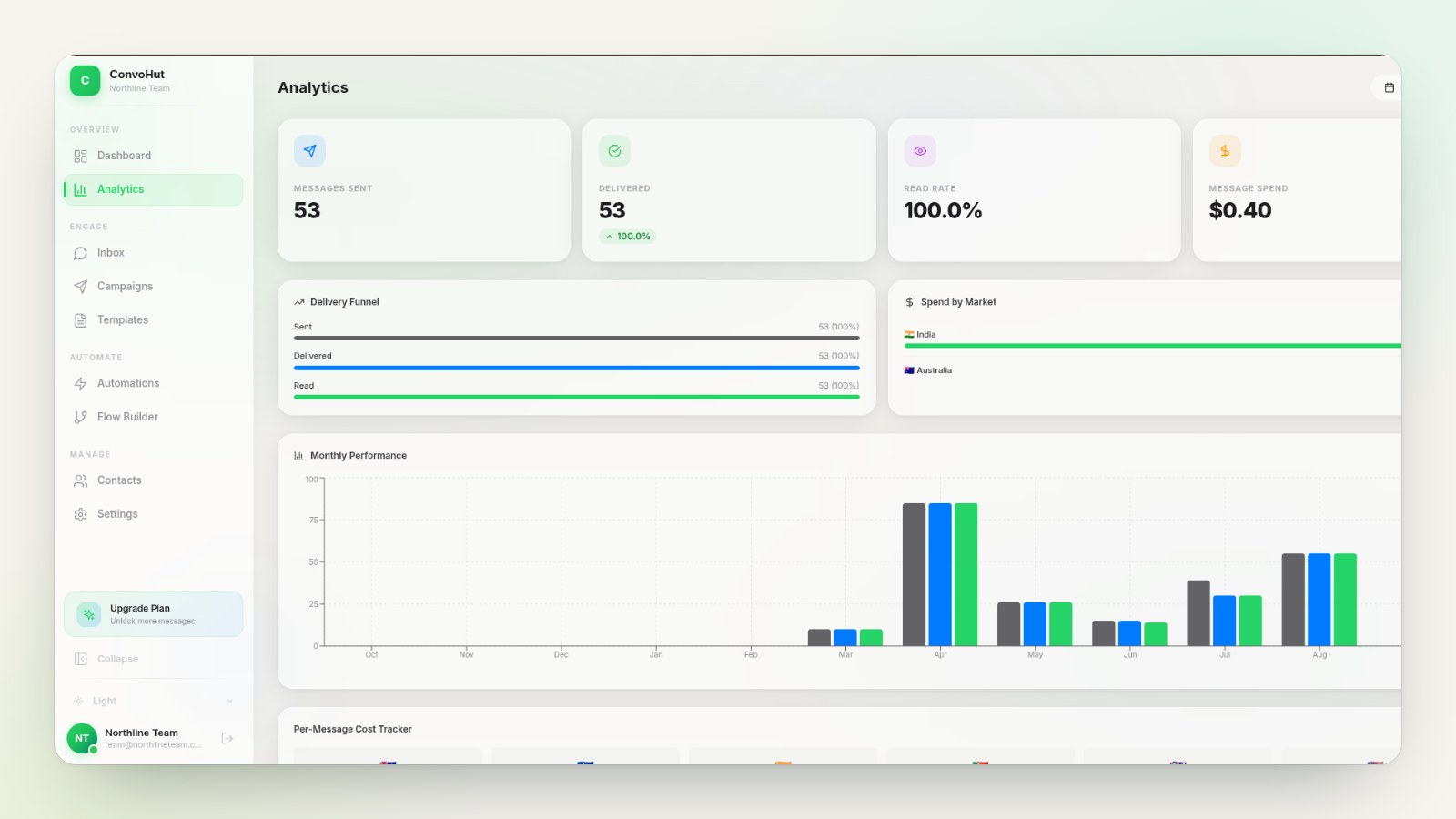The height and width of the screenshot is (819, 1456).
Task: Open Settings in the sidebar
Action: [153, 514]
